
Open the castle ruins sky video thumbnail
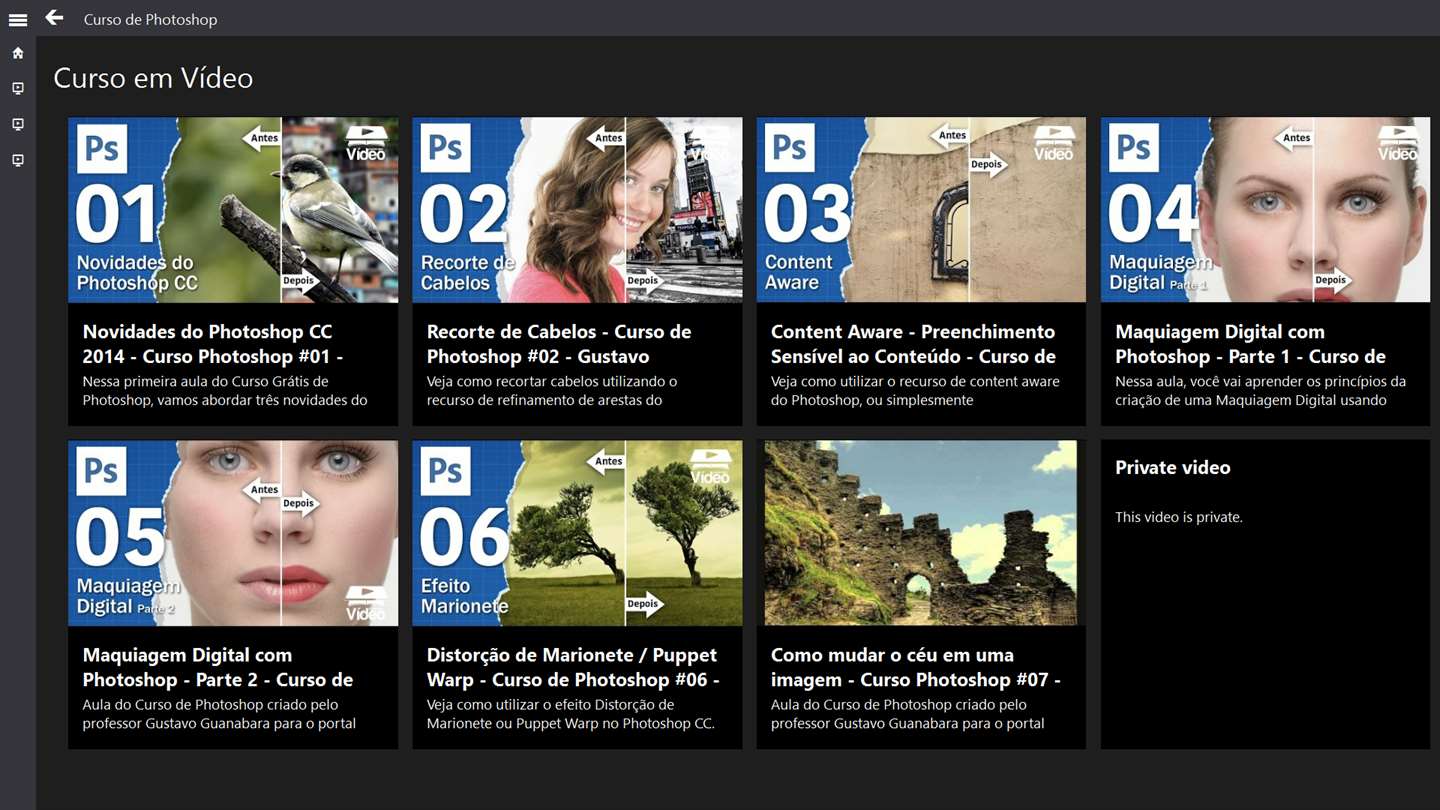click(921, 533)
